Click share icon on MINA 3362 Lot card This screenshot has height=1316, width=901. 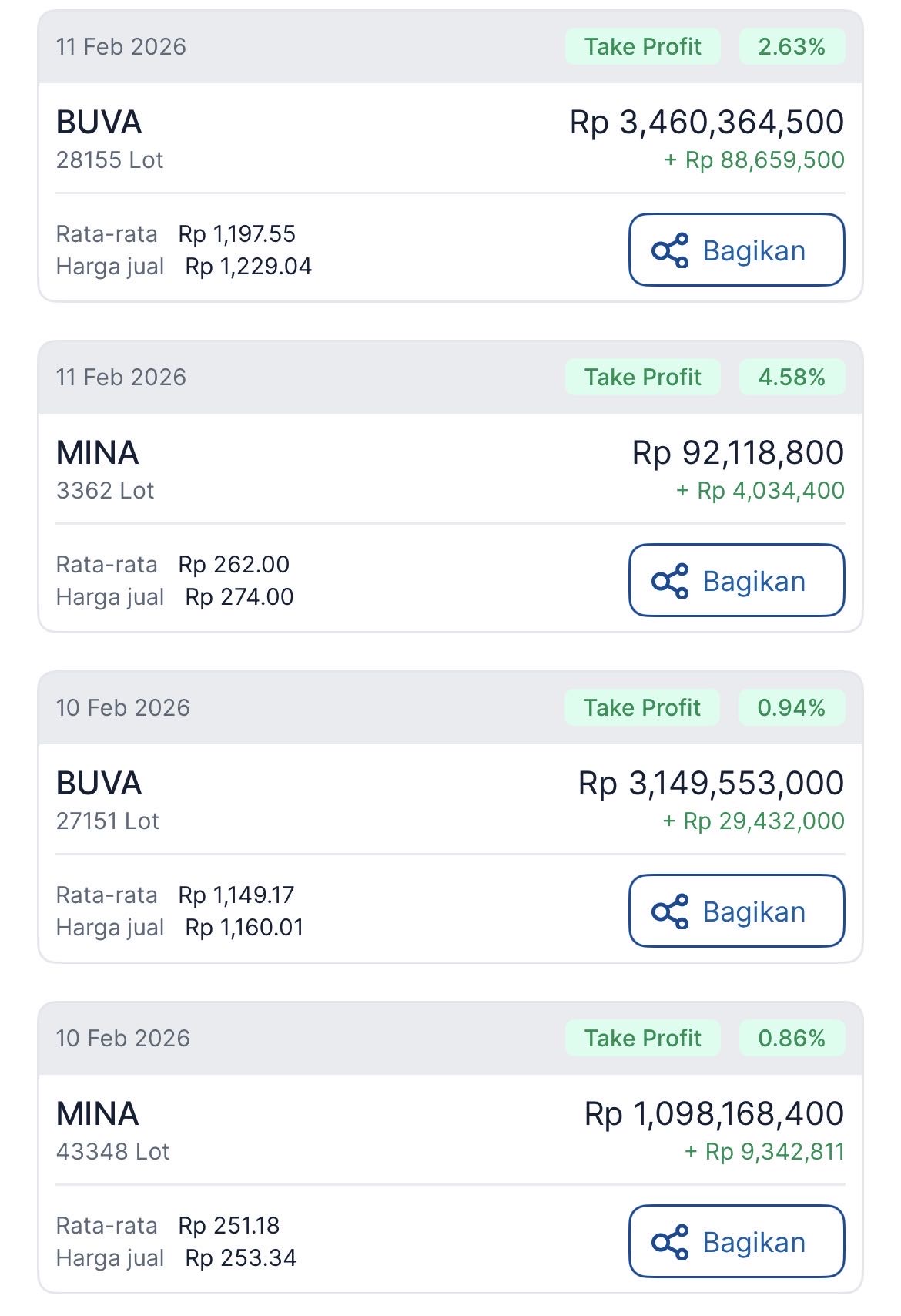click(x=670, y=582)
